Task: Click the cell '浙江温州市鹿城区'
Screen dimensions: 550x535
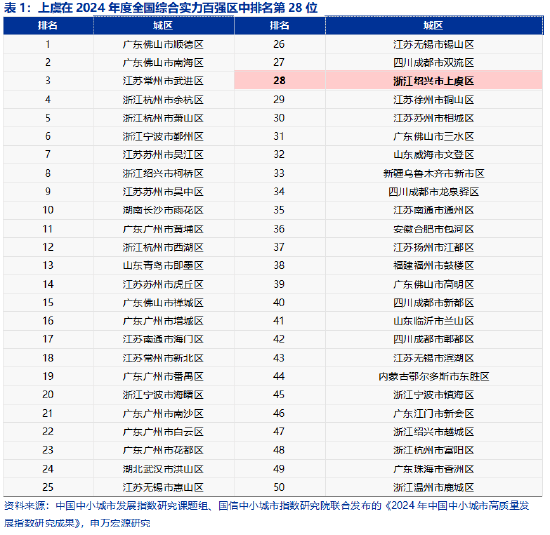Action: tap(434, 487)
